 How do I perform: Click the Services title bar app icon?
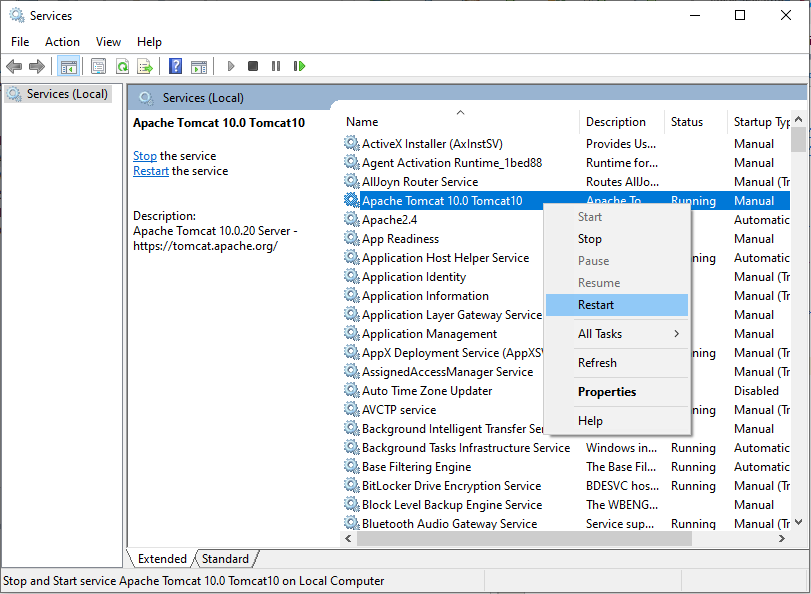pyautogui.click(x=17, y=16)
